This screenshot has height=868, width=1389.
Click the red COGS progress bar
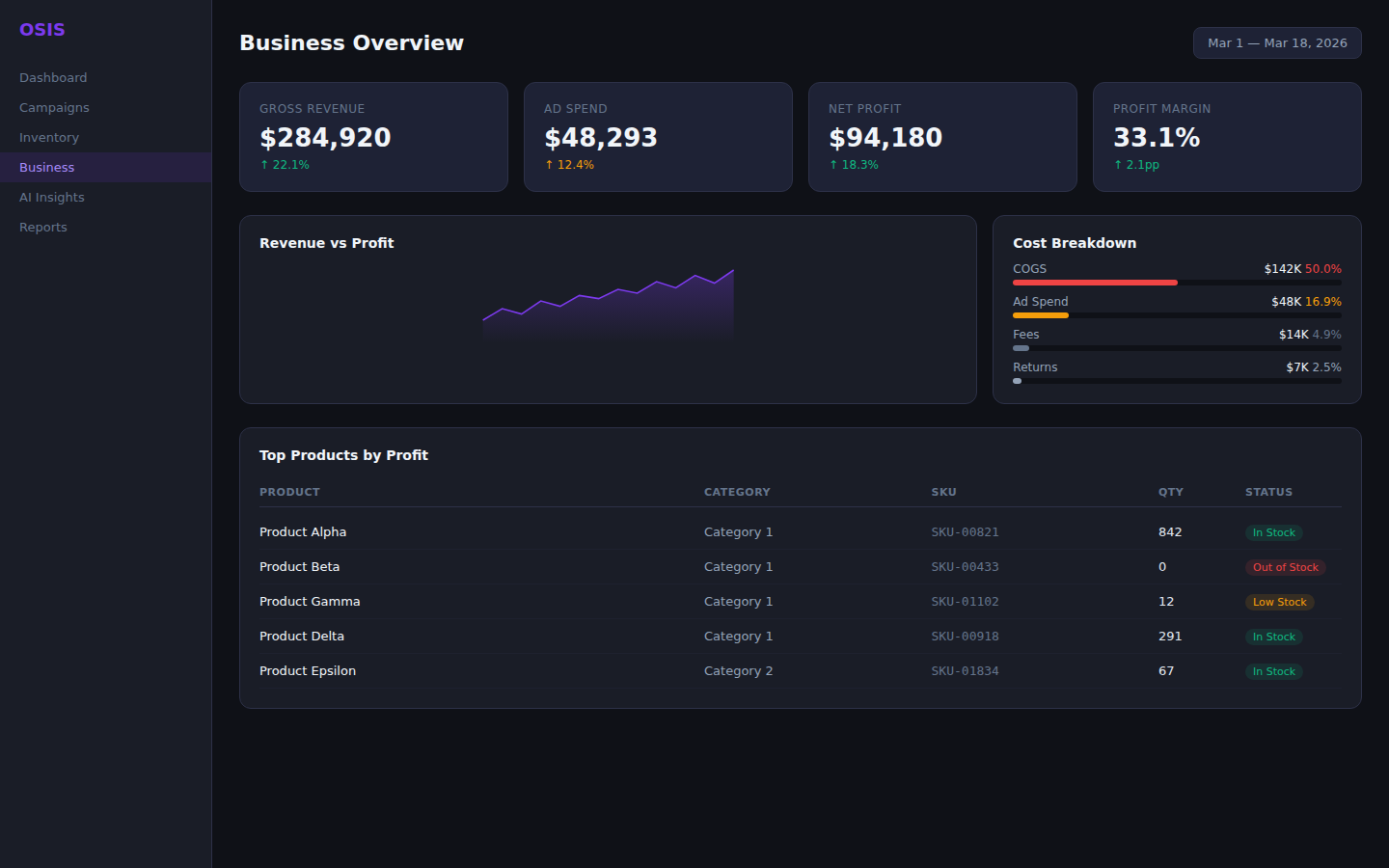pyautogui.click(x=1095, y=283)
